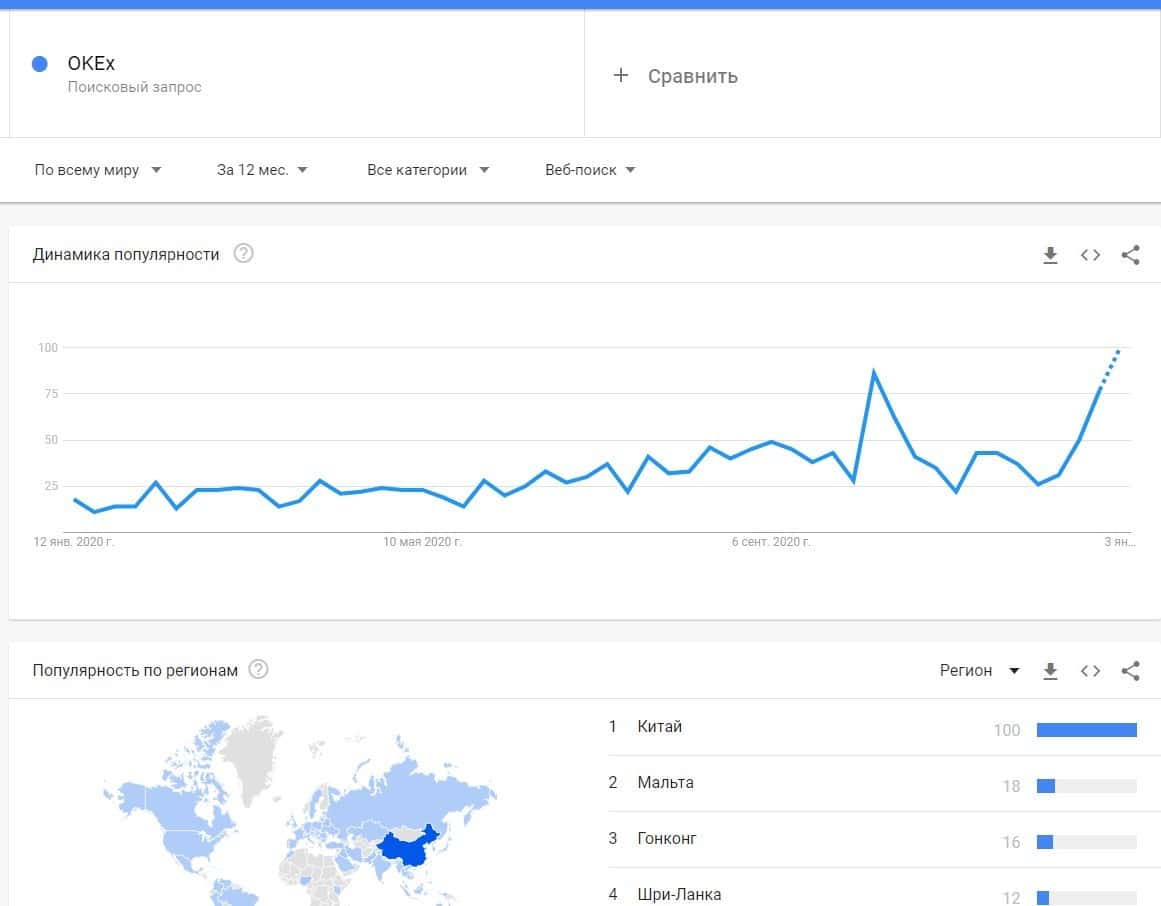Open the По всему миру location dropdown

tap(98, 170)
